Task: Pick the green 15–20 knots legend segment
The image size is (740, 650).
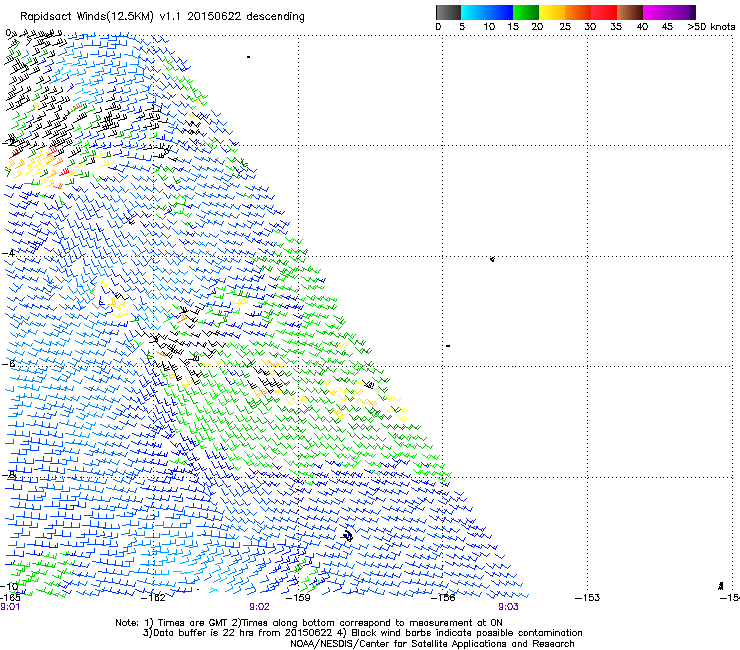Action: coord(526,12)
